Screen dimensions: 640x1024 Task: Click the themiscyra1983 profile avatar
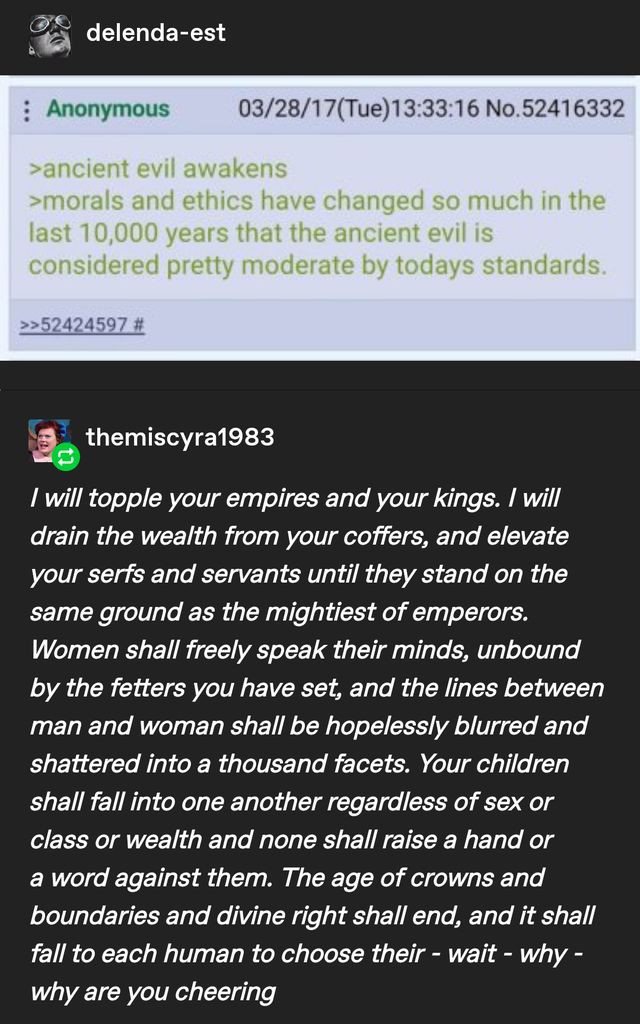coord(48,438)
